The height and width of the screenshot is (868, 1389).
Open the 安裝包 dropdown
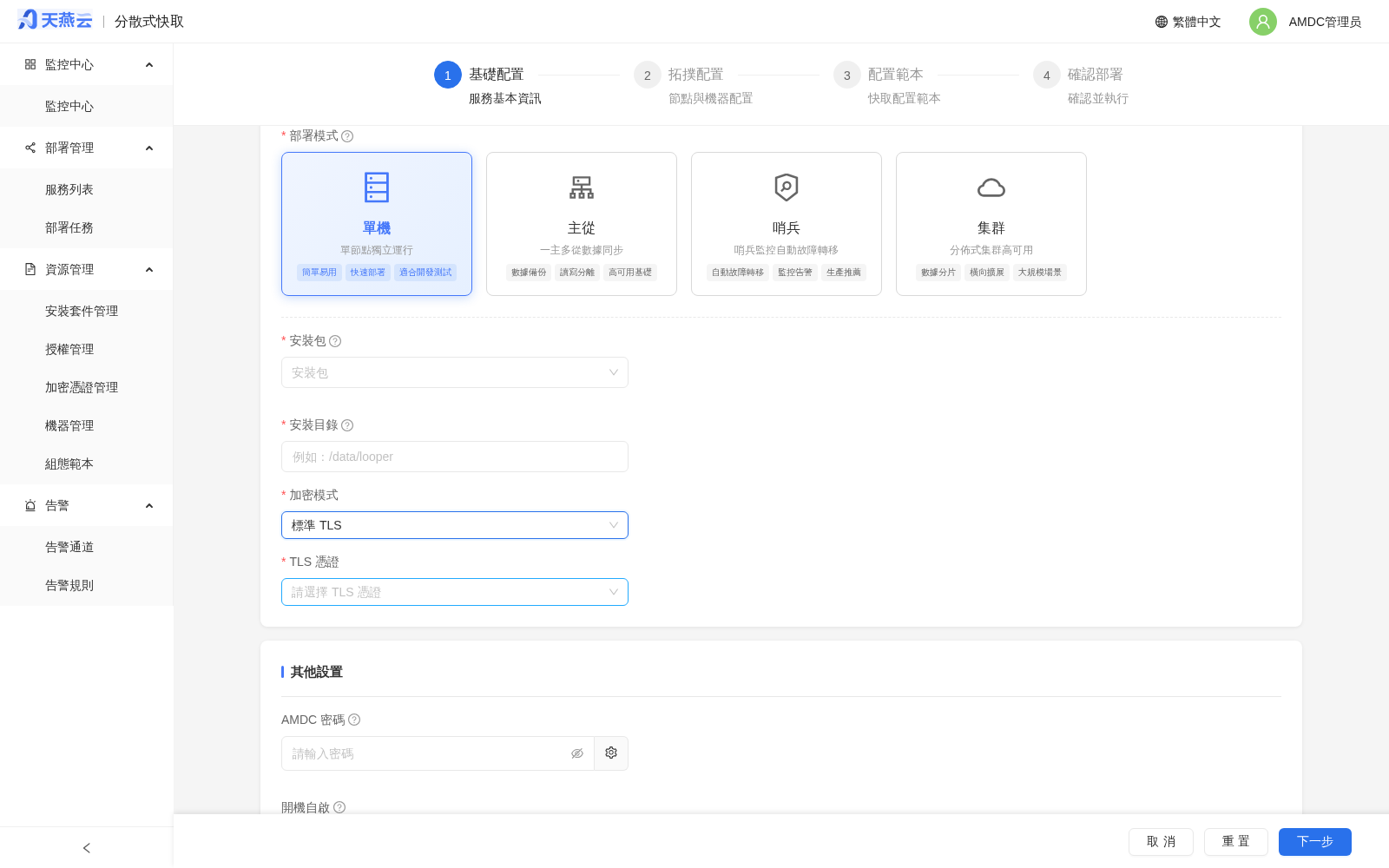[x=455, y=372]
